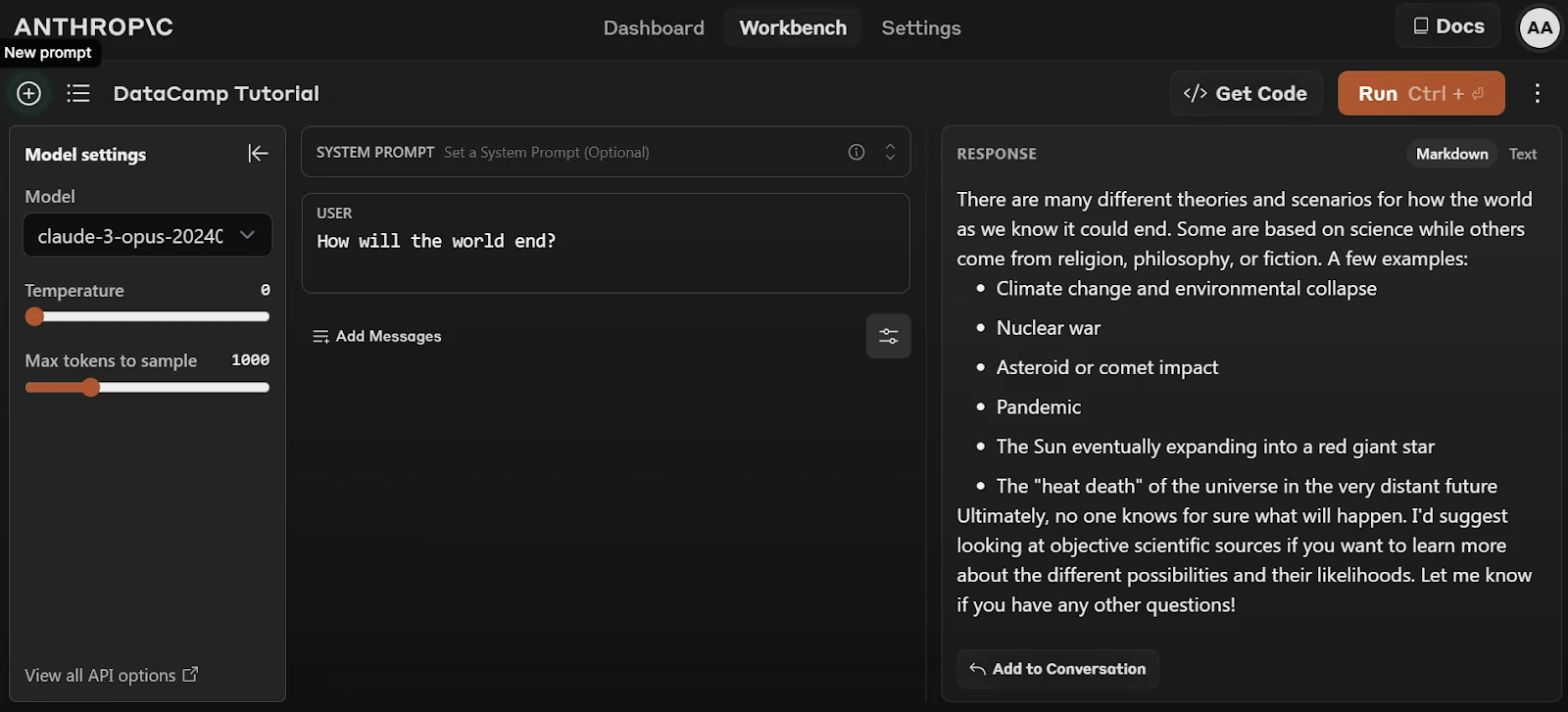Open the variables settings sliders icon
The image size is (1568, 712).
click(889, 336)
